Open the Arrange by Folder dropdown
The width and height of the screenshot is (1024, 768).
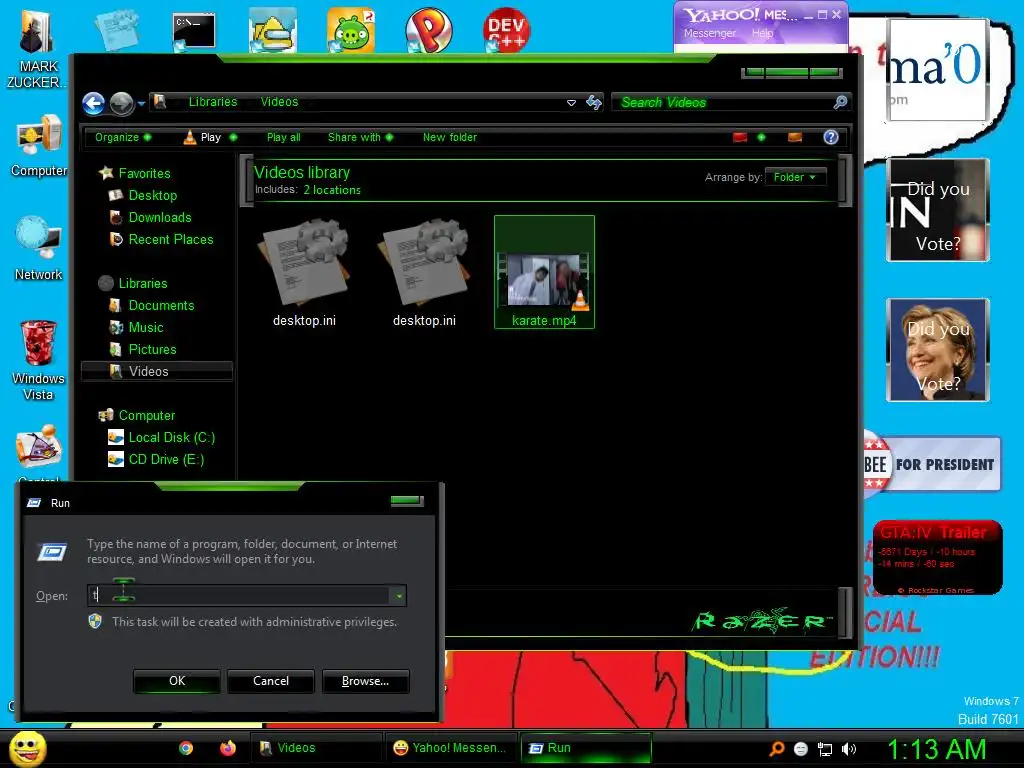click(x=795, y=177)
